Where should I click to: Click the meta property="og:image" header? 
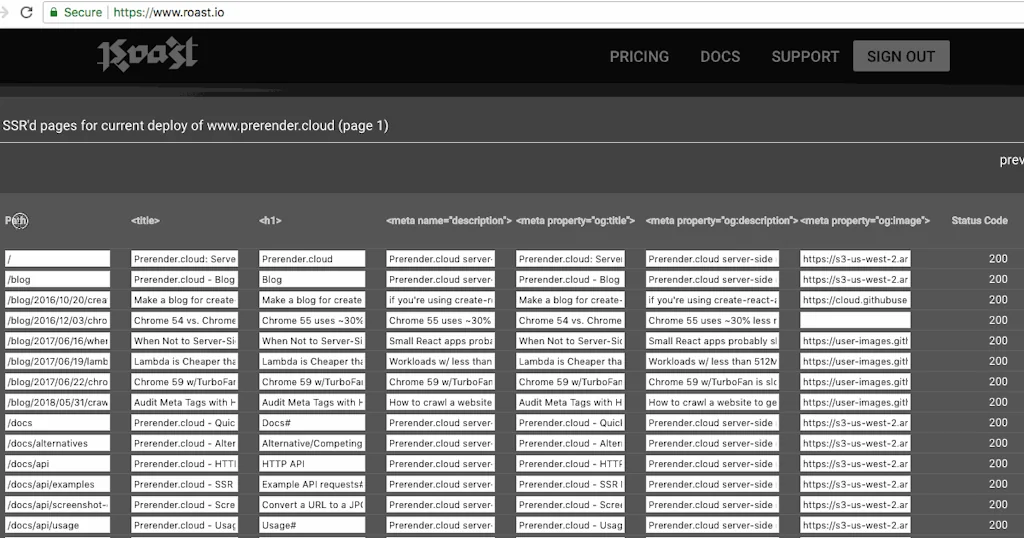[x=865, y=221]
